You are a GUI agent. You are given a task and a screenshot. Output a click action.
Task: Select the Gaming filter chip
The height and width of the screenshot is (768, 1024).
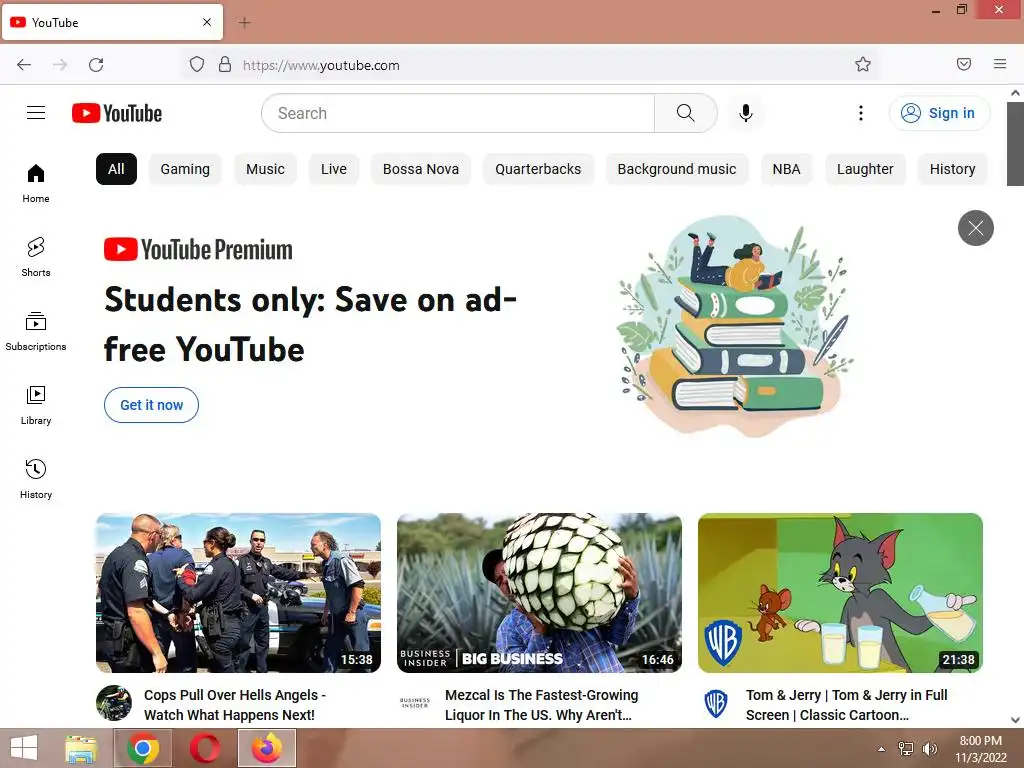click(185, 169)
